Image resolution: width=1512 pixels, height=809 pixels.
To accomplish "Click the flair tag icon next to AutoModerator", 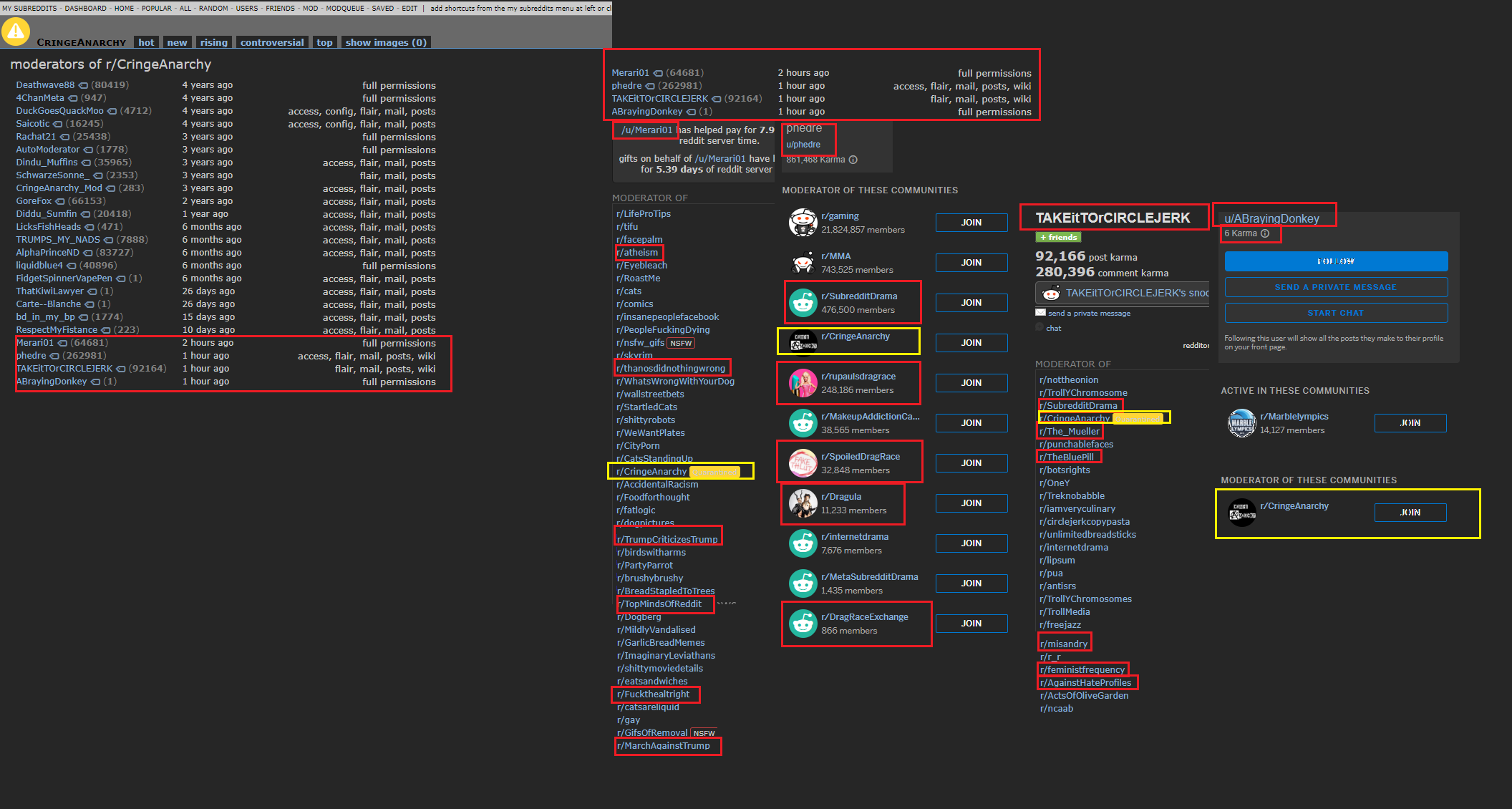I will pos(88,150).
